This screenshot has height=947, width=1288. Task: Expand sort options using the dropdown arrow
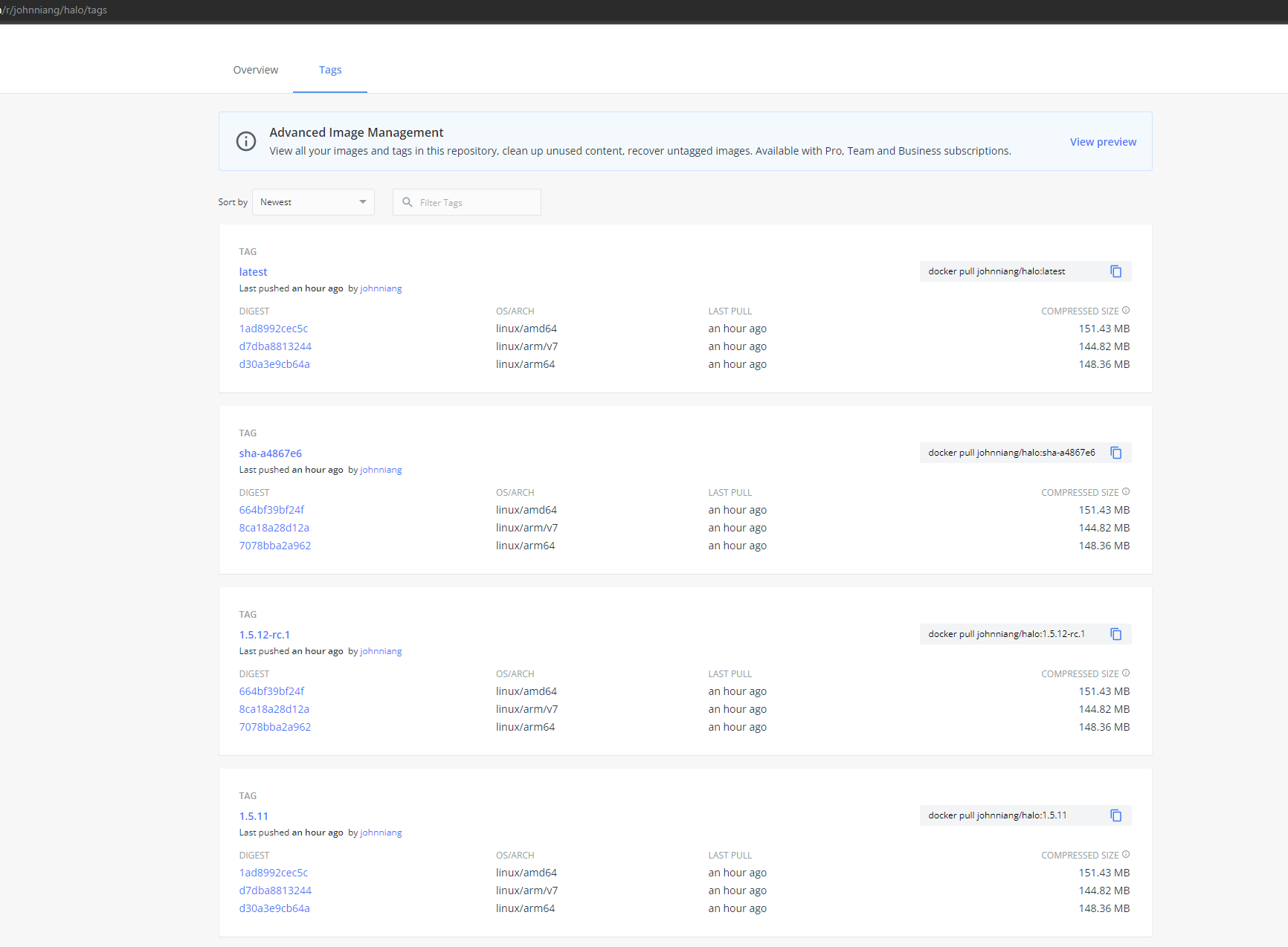[362, 201]
